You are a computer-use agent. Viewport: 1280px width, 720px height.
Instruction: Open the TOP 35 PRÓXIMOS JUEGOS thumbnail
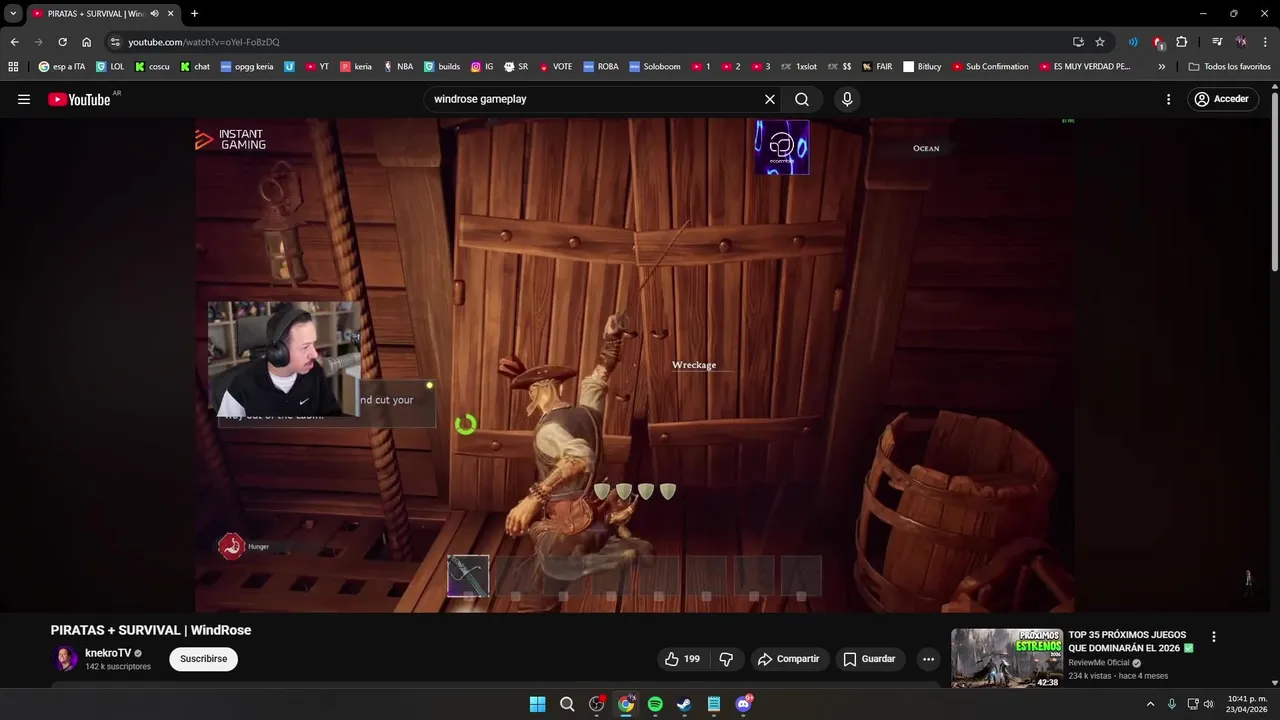click(1006, 658)
